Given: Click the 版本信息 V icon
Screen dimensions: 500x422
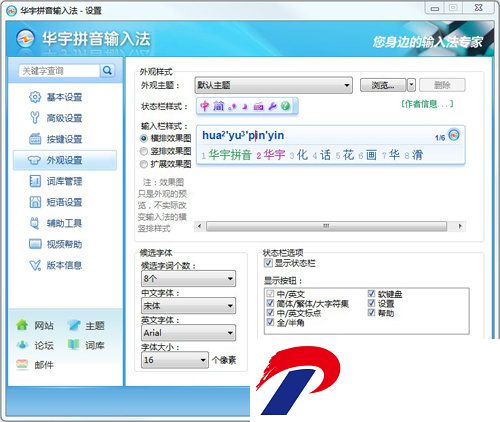Looking at the screenshot, I should (35, 265).
